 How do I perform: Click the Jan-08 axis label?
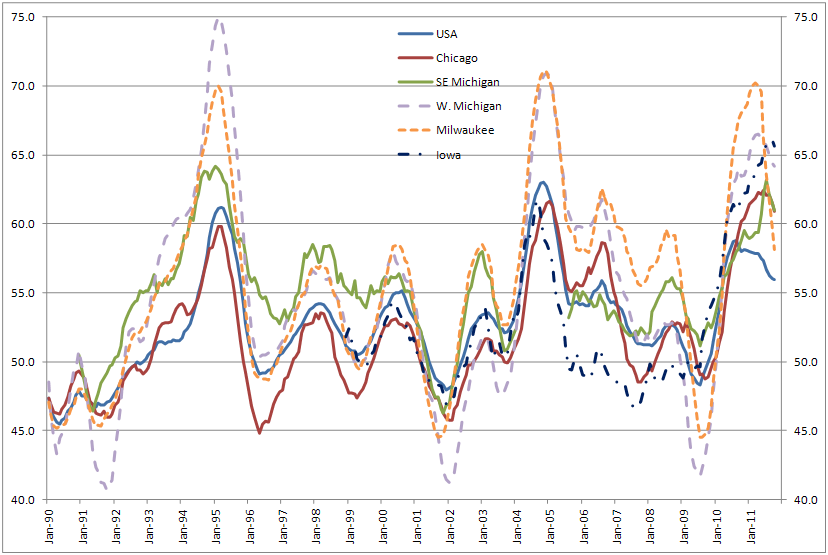[x=651, y=526]
